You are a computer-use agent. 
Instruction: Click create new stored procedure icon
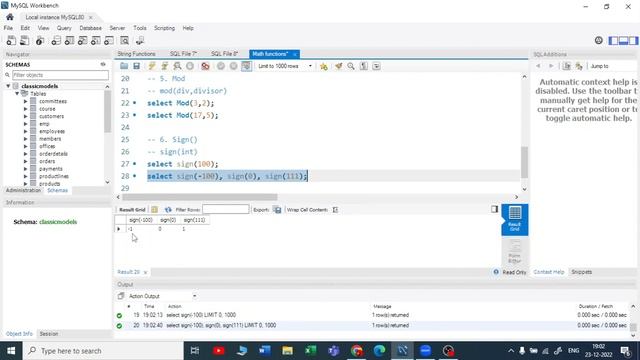96,40
